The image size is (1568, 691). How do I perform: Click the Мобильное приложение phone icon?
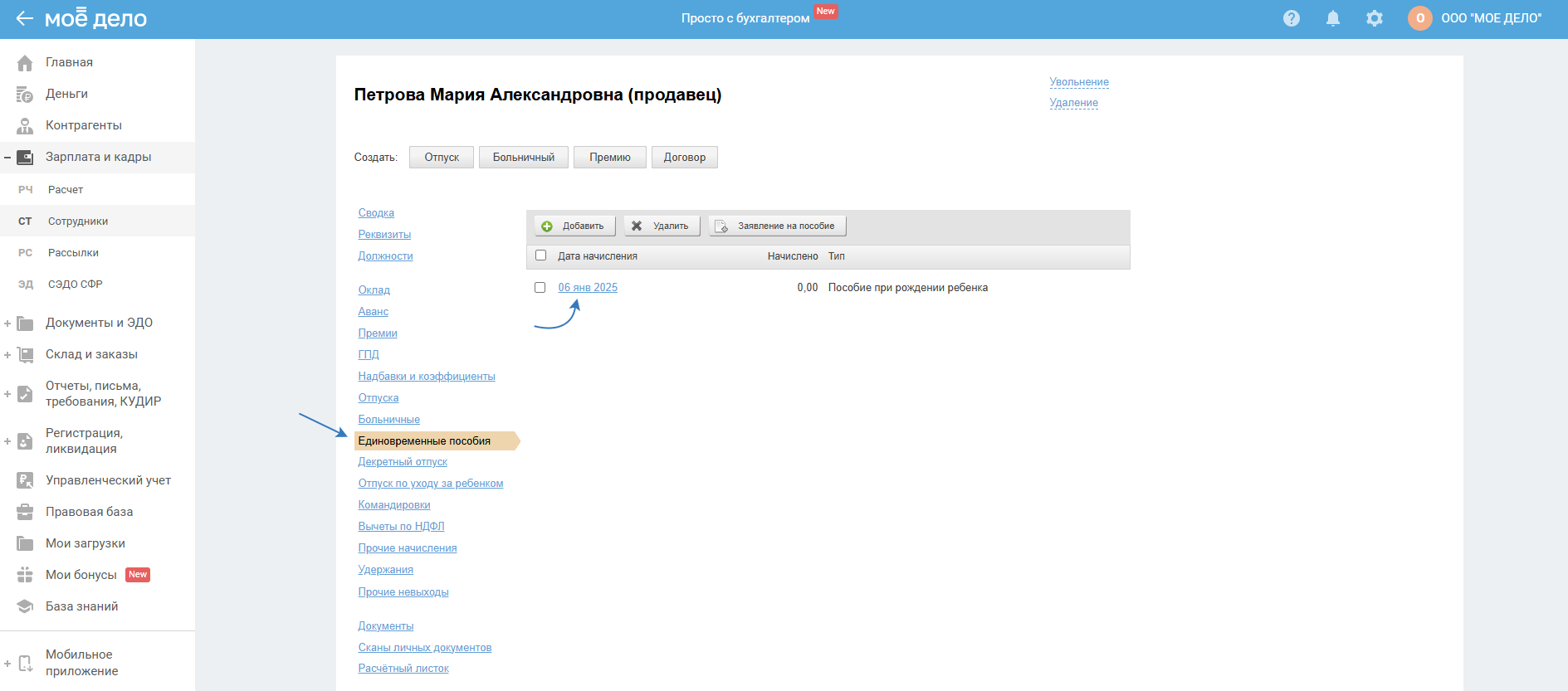coord(25,663)
